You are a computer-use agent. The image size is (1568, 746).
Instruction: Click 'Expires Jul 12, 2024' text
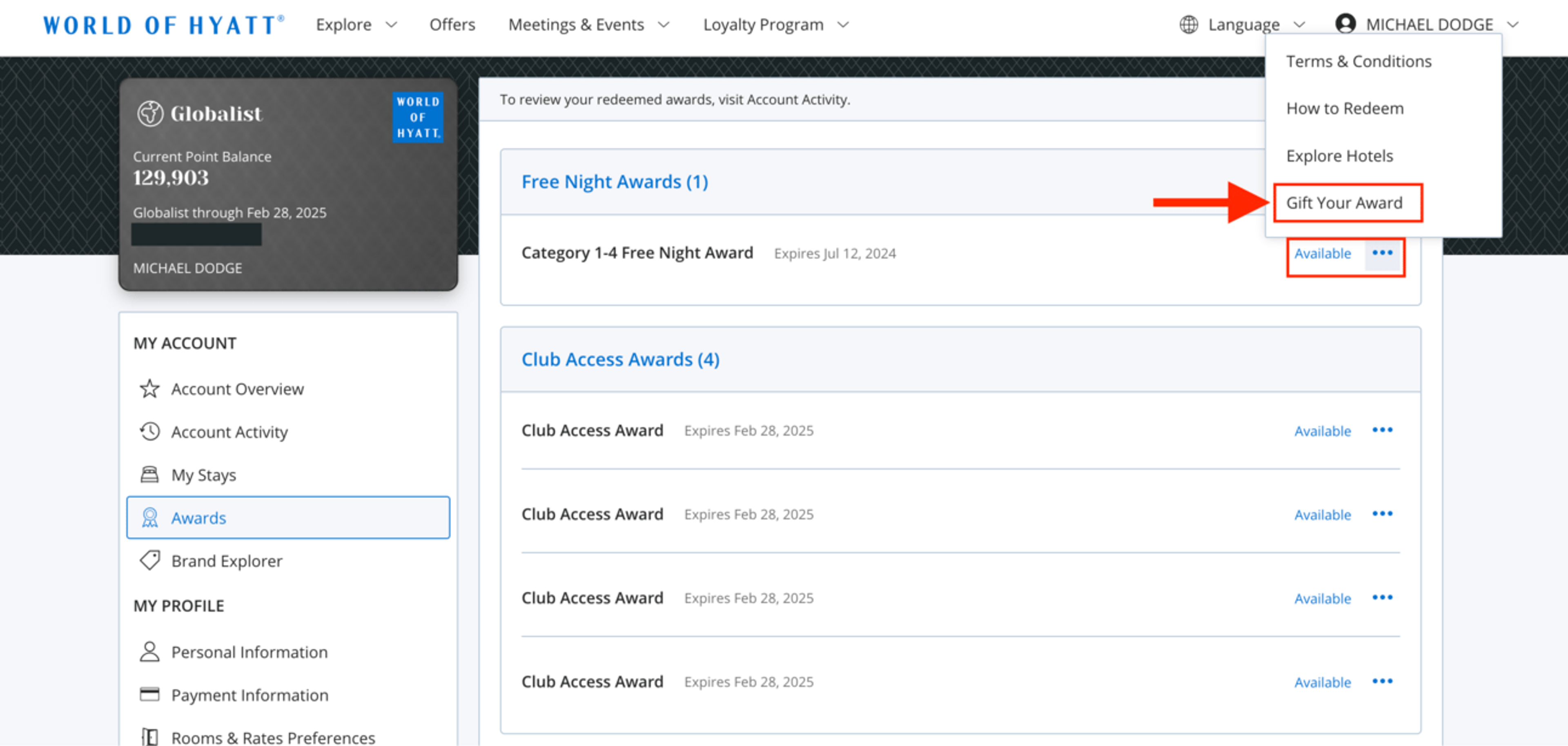click(835, 253)
